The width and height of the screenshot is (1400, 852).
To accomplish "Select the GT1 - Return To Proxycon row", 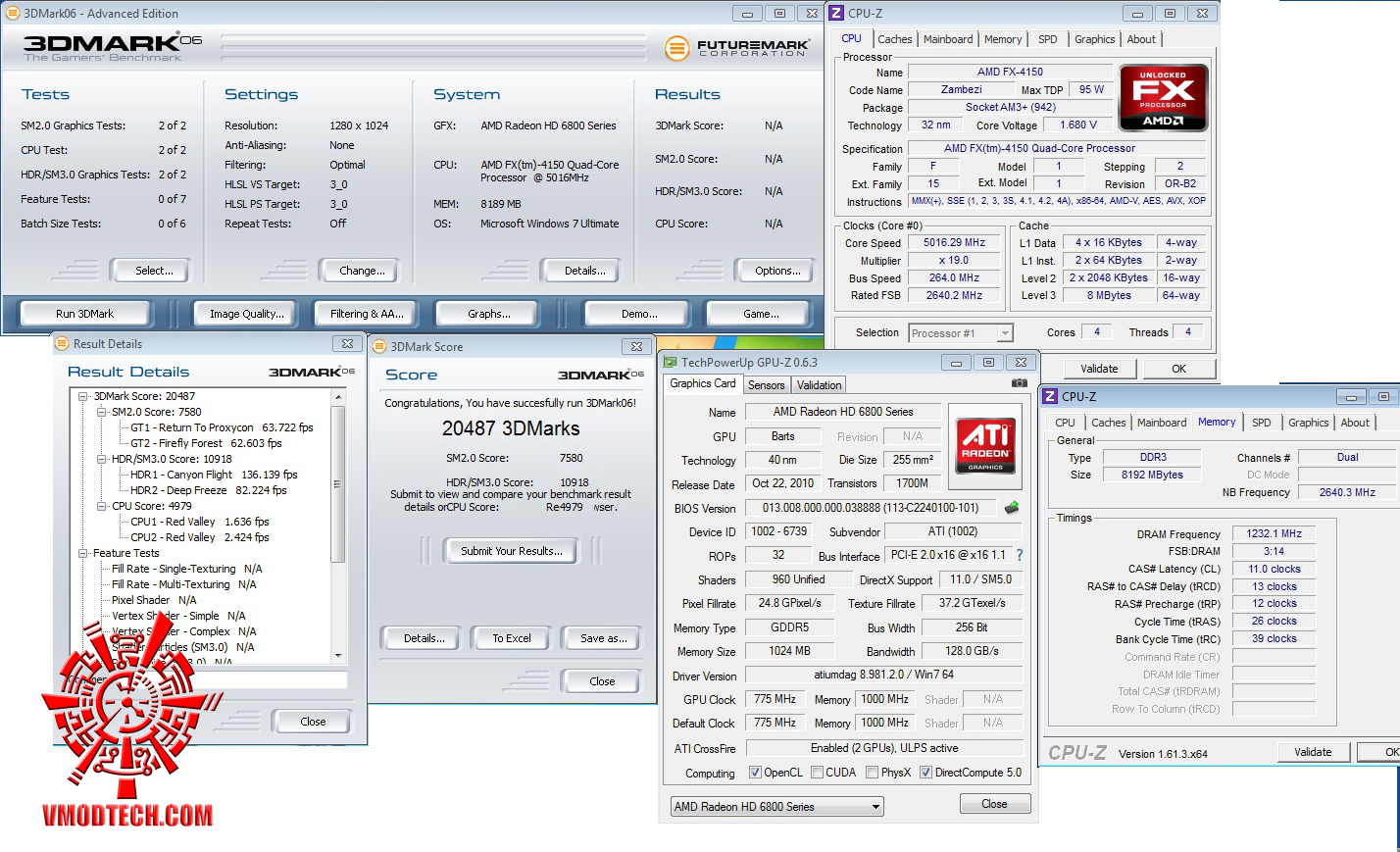I will point(222,427).
